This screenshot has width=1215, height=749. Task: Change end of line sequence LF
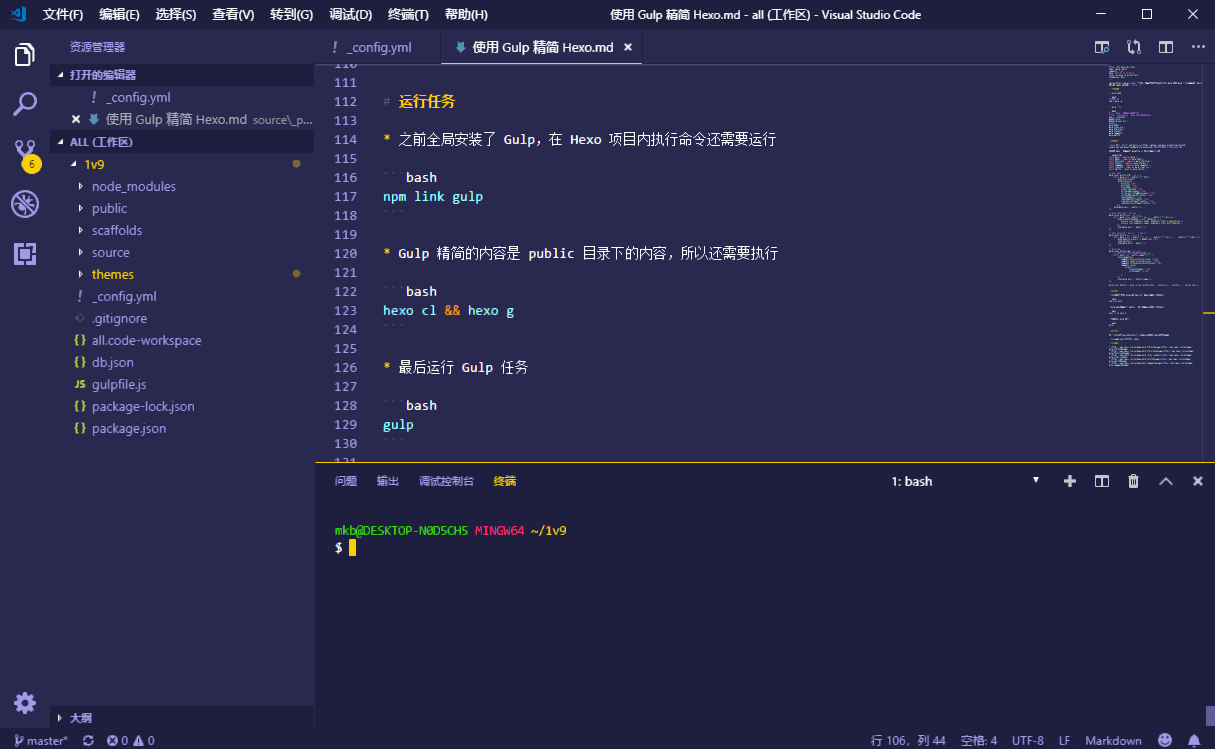point(1065,741)
